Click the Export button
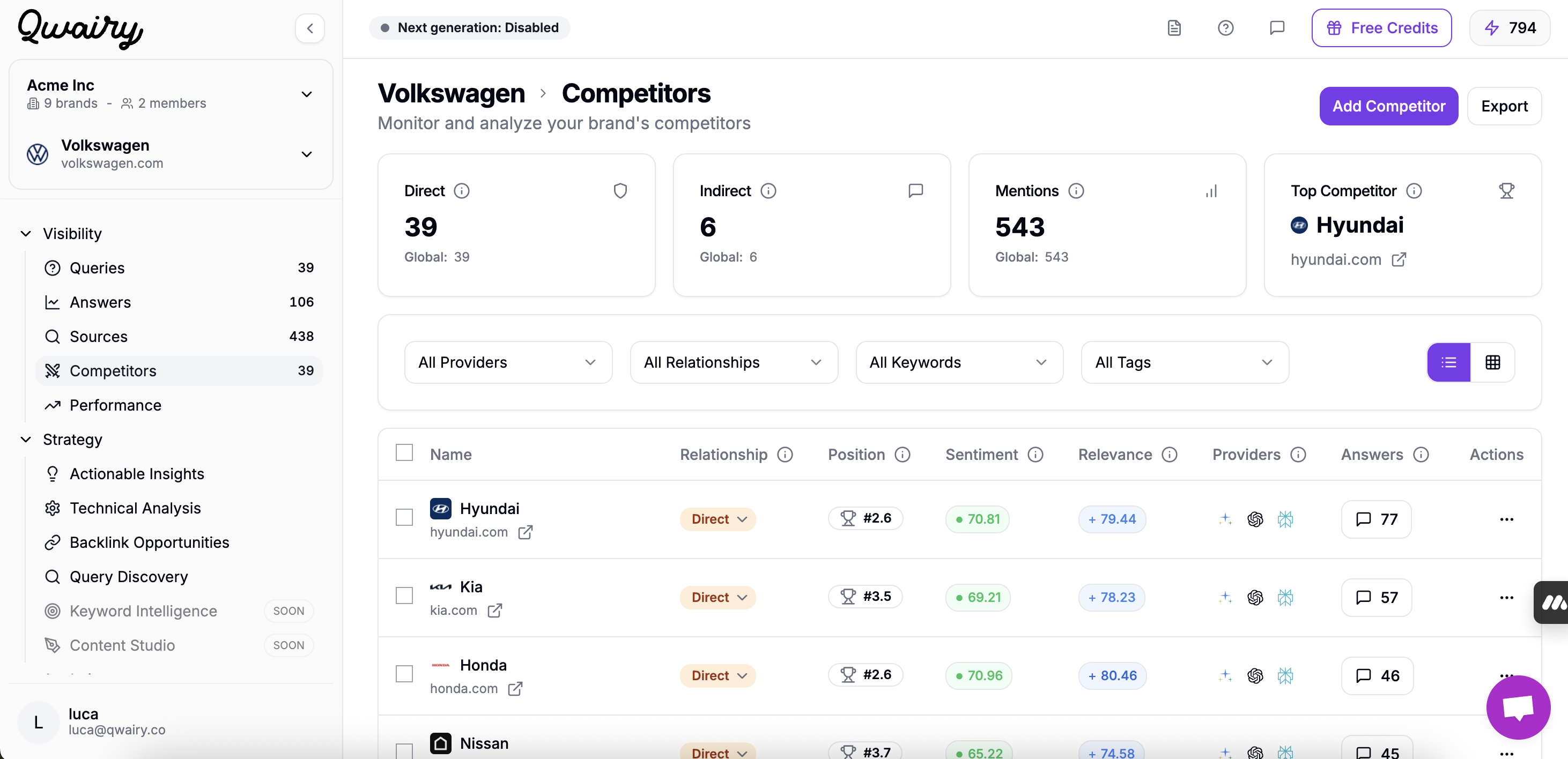 (1504, 106)
